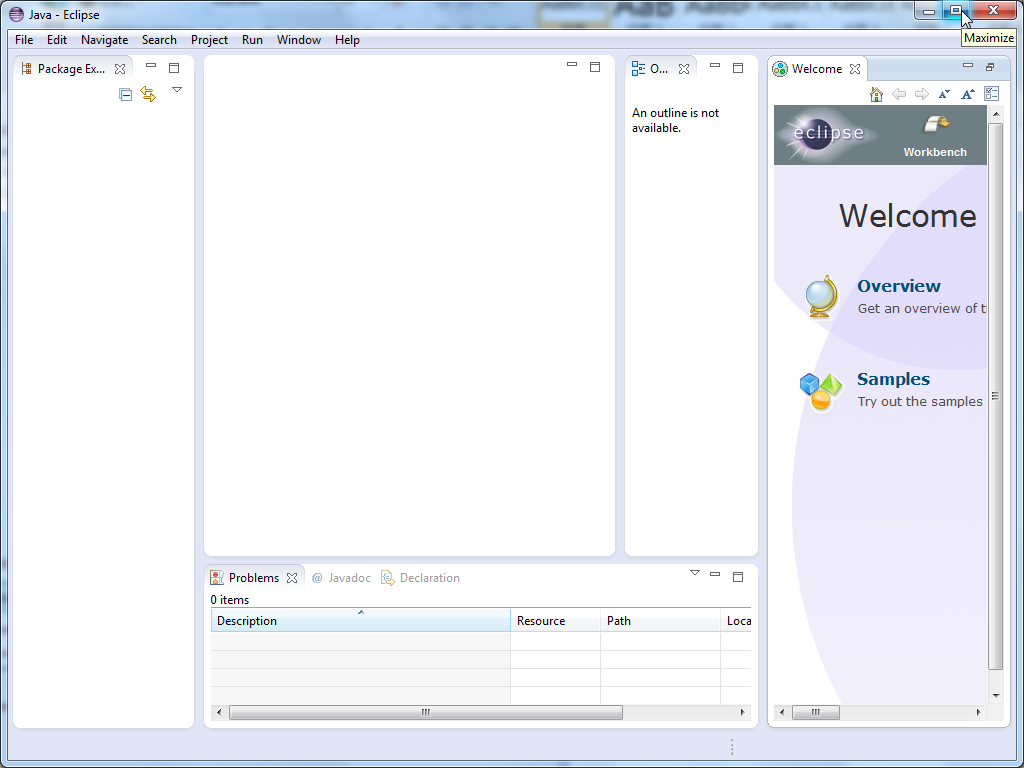This screenshot has width=1024, height=768.
Task: Minimize the Package Explorer view
Action: point(151,65)
